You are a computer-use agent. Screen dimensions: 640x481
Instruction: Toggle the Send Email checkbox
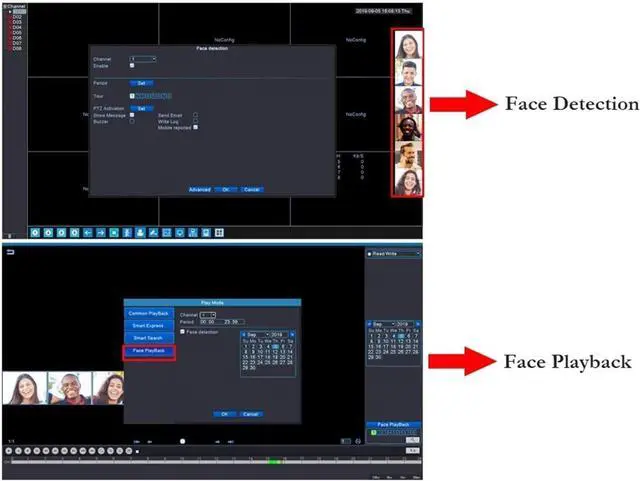click(x=195, y=115)
